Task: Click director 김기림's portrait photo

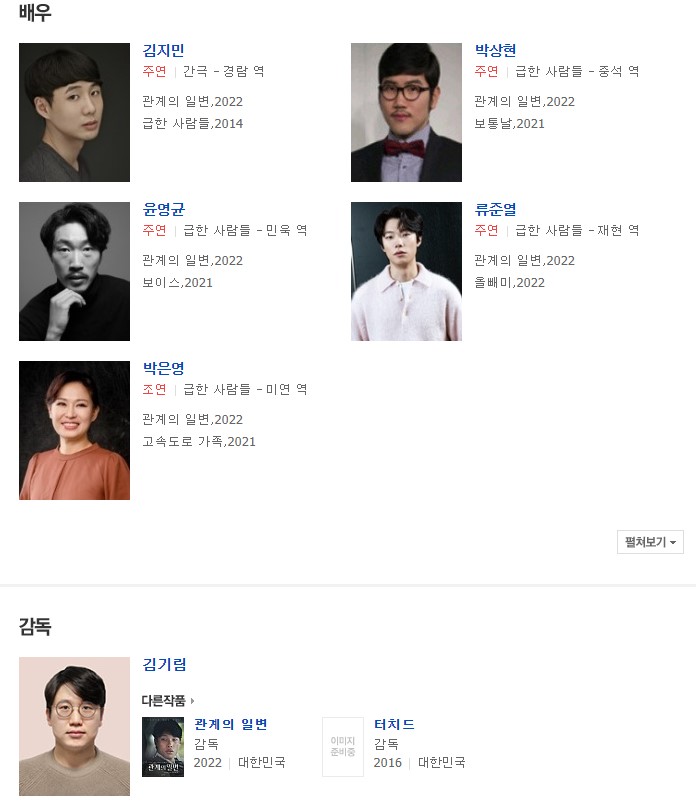Action: tap(74, 726)
